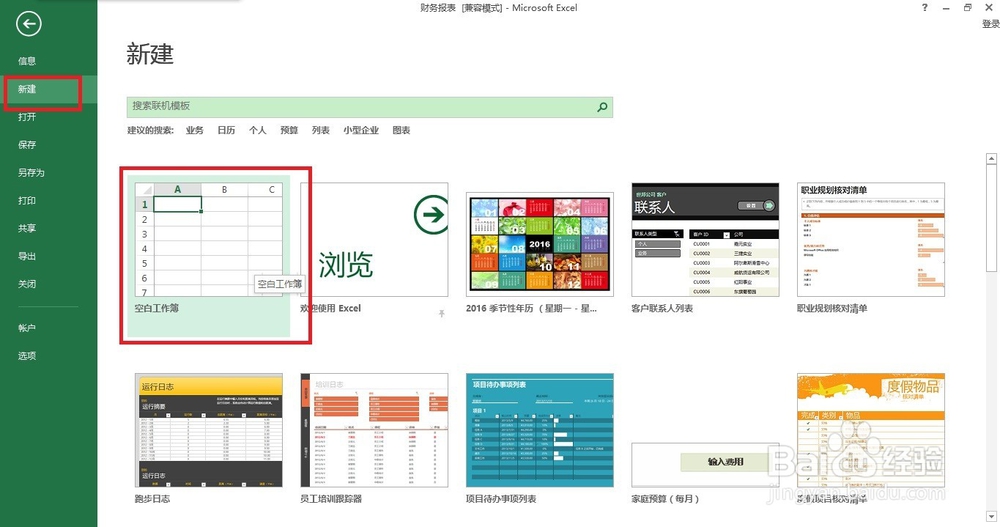Viewport: 1000px width, 527px height.
Task: Search suggested category 日历
Action: (x=226, y=130)
